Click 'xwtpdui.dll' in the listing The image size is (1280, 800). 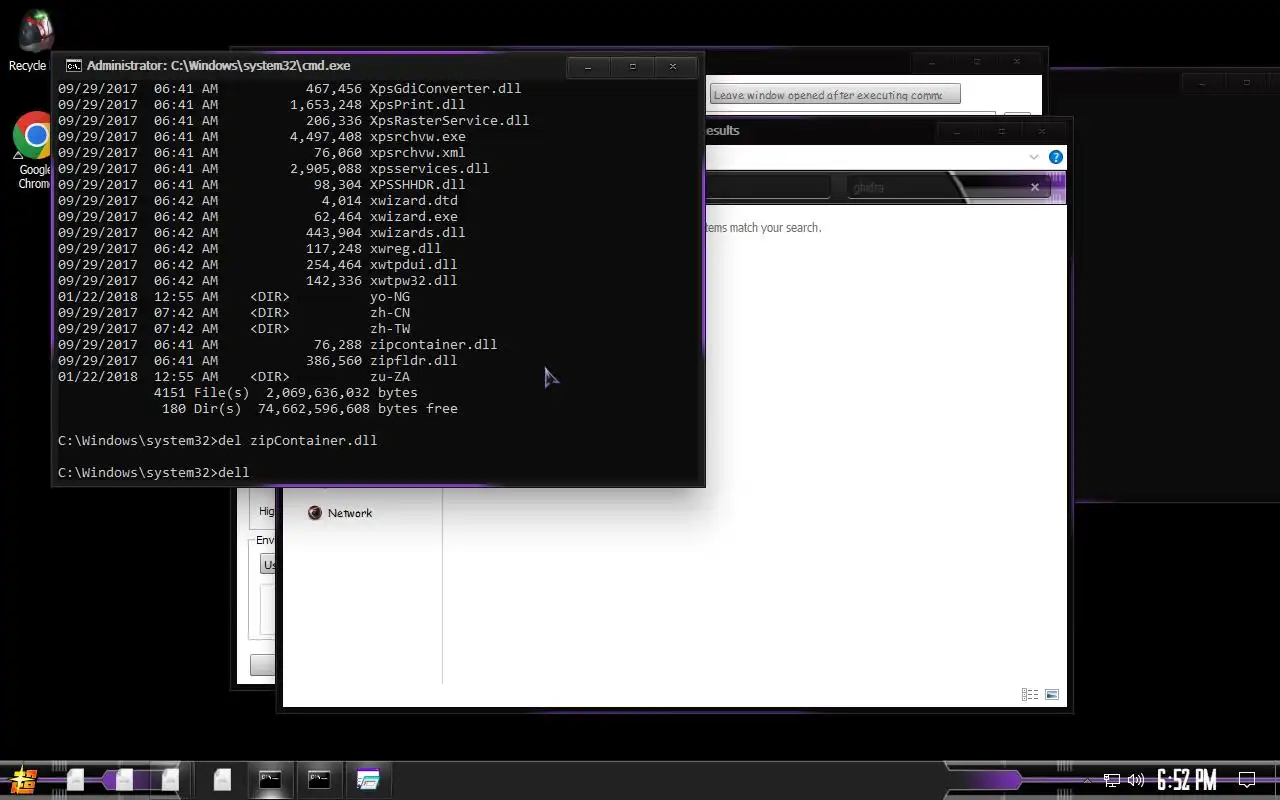pyautogui.click(x=413, y=264)
